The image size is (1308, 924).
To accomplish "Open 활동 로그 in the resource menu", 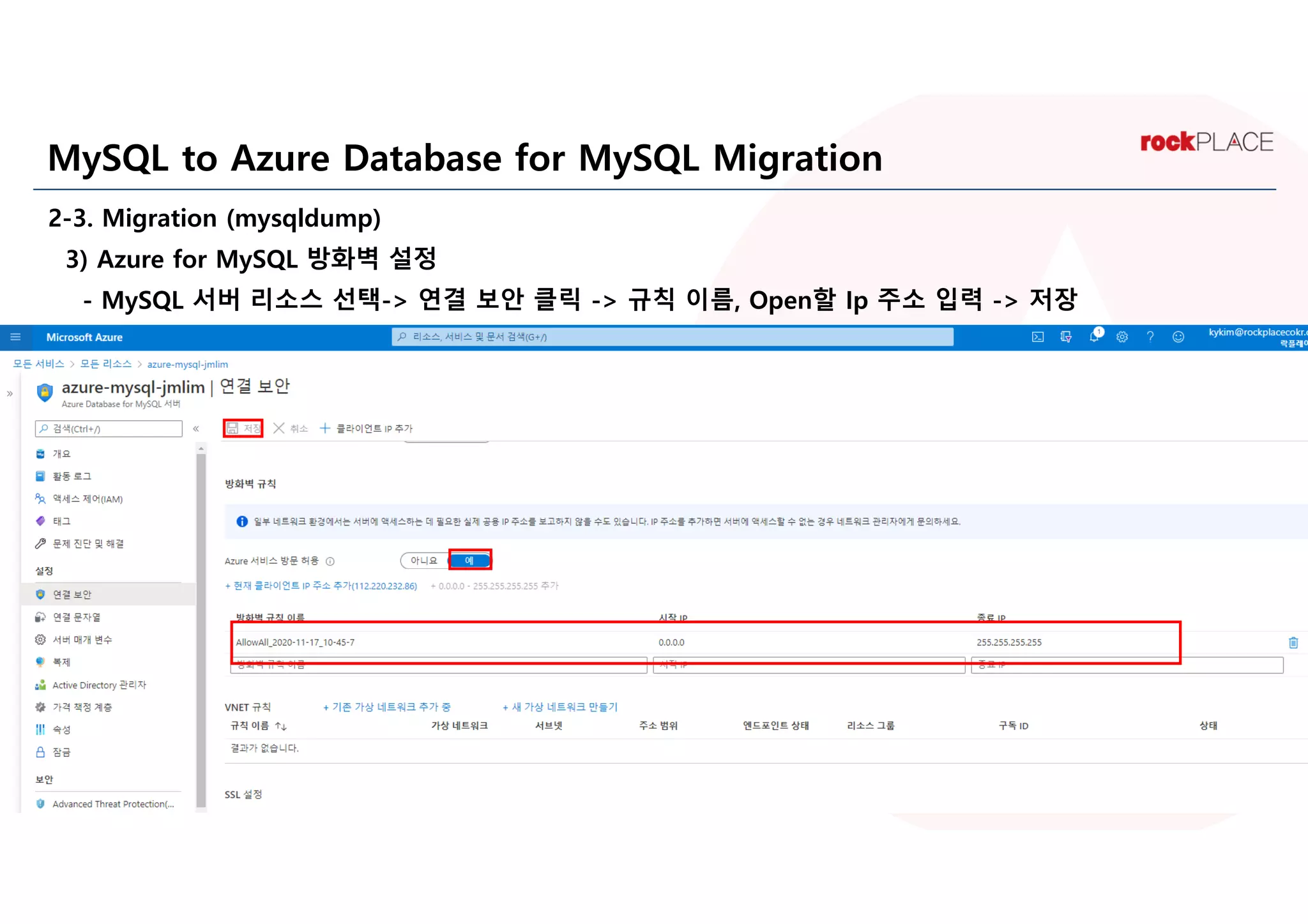I will pyautogui.click(x=72, y=476).
